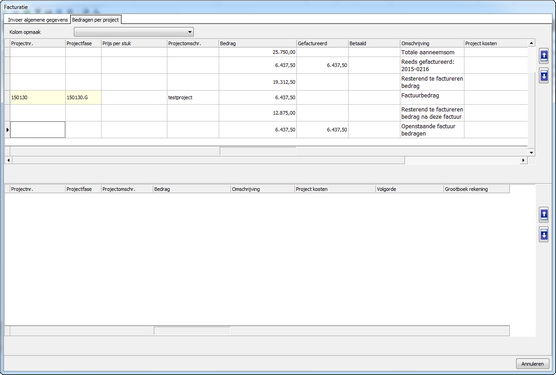This screenshot has height=375, width=556.
Task: Click Projectomschr. column header in lower grid
Action: (127, 189)
